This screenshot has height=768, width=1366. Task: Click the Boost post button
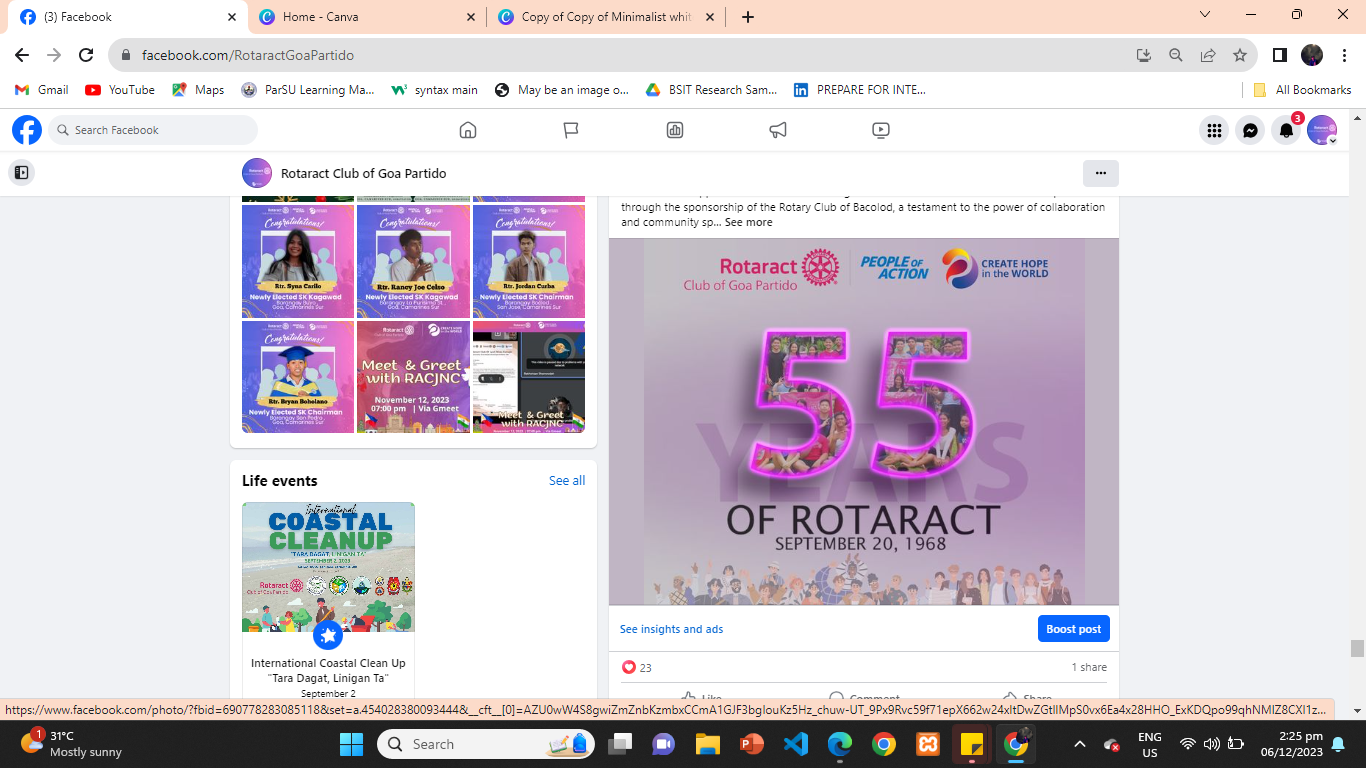1074,629
